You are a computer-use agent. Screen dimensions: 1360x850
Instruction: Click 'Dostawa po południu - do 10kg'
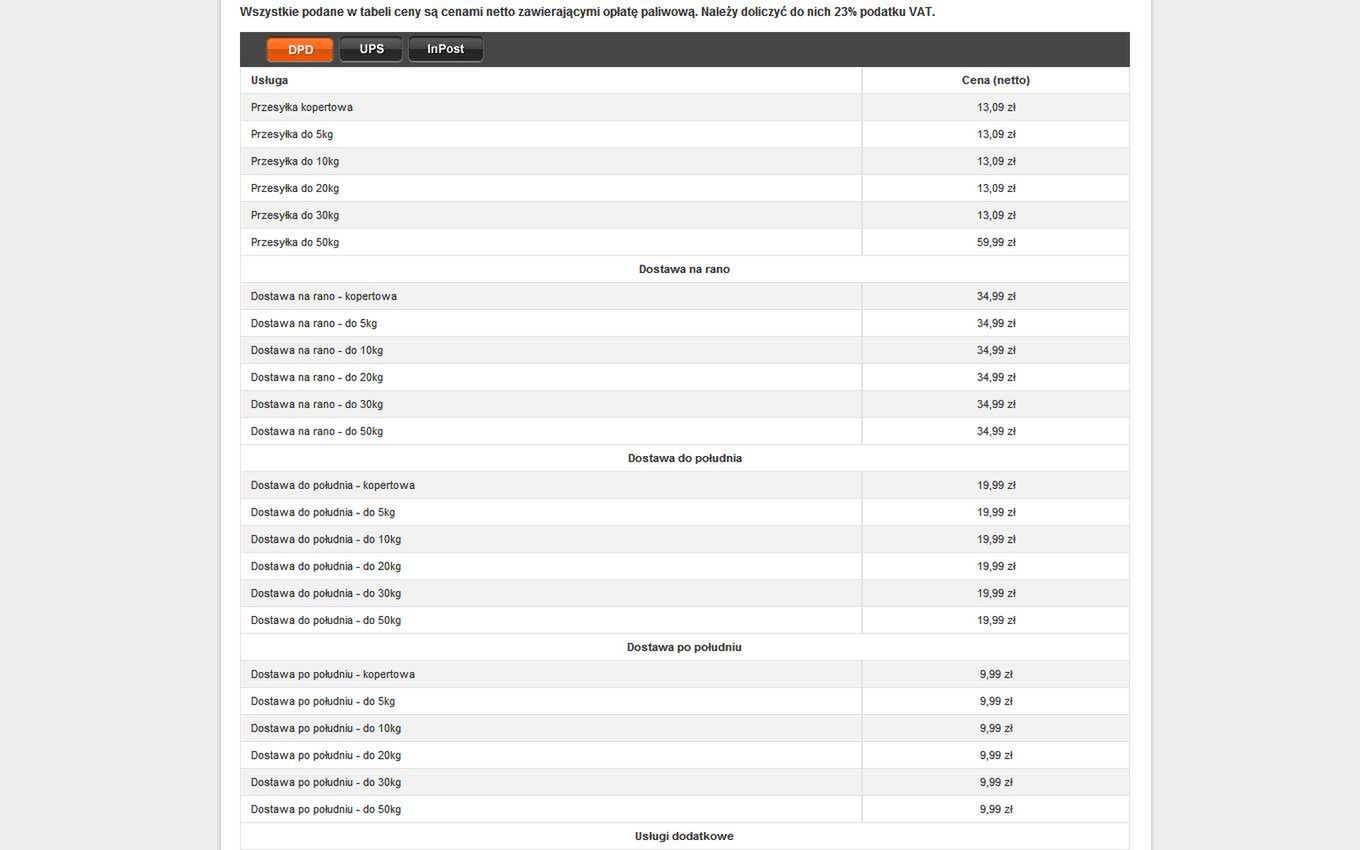pyautogui.click(x=326, y=728)
